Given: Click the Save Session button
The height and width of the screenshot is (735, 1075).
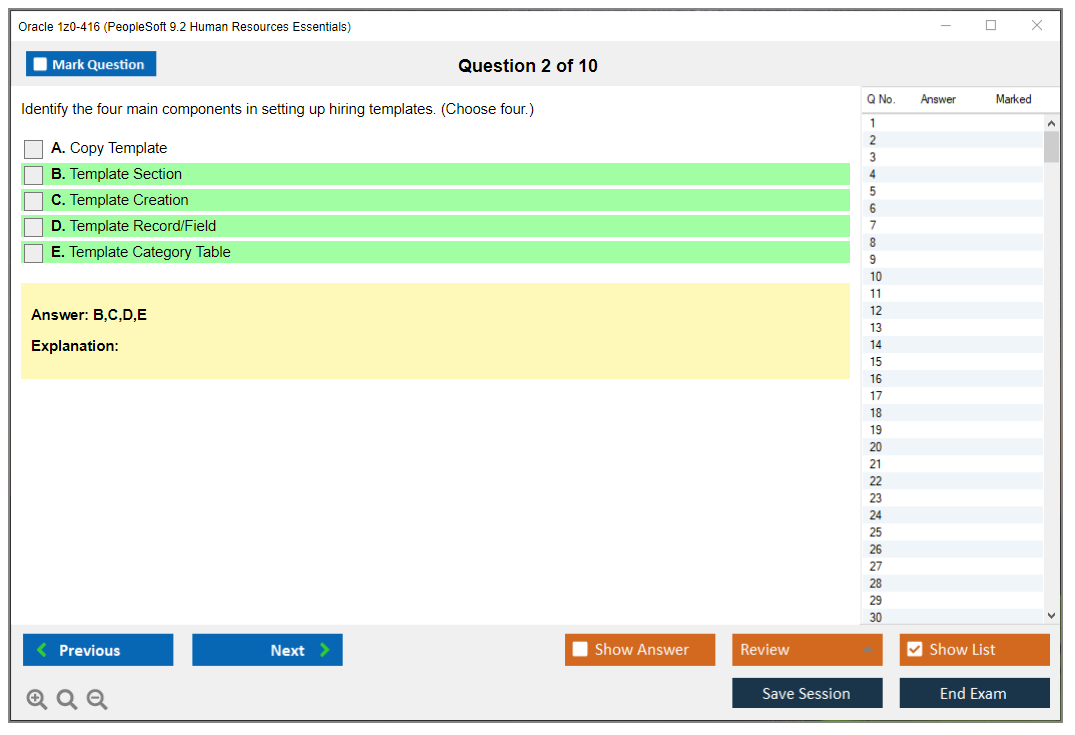Looking at the screenshot, I should coord(806,692).
